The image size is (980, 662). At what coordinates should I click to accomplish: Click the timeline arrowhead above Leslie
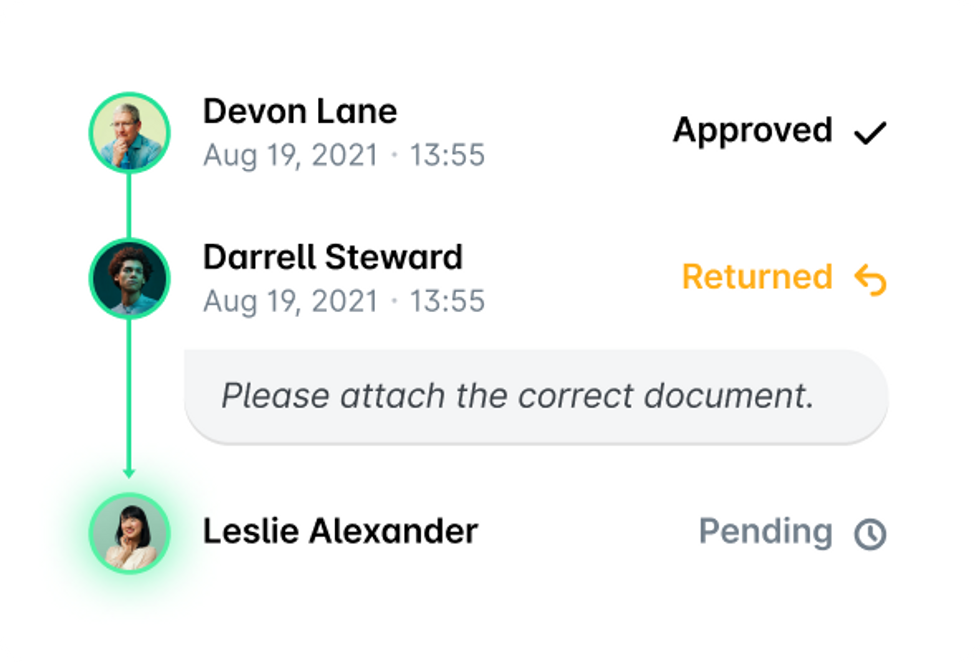pos(129,473)
